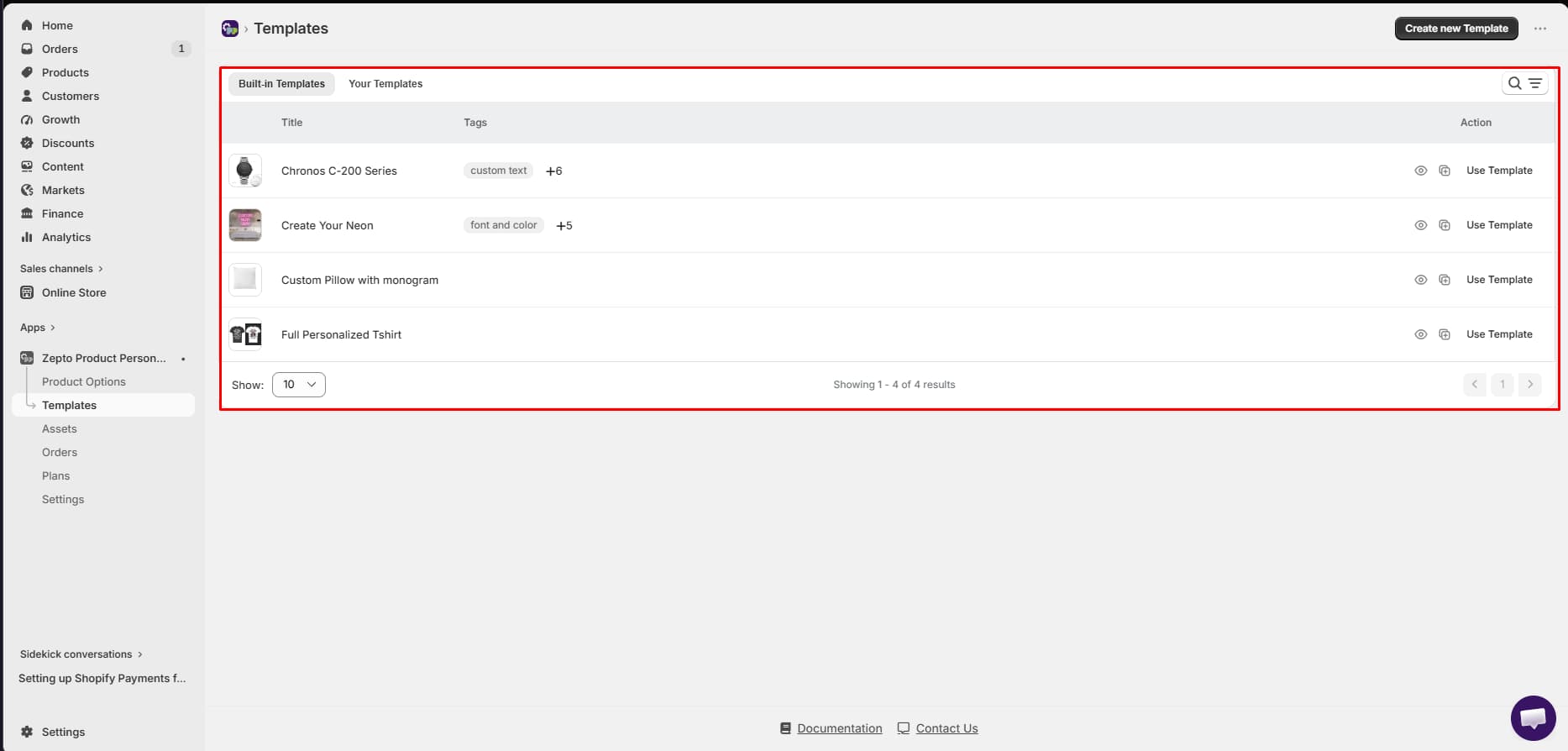The image size is (1568, 751).
Task: Duplicate the Chronos C-200 Series template
Action: pos(1445,171)
